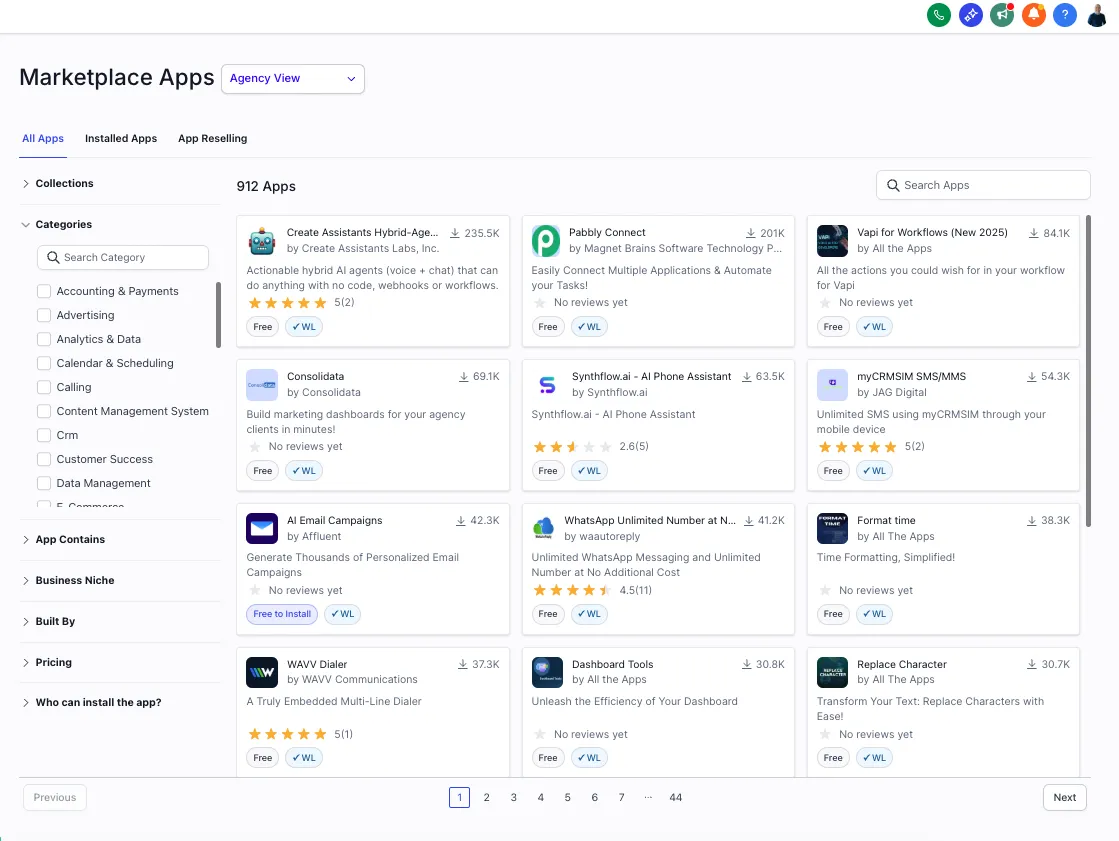1119x841 pixels.
Task: Click the WL badge on Consolidata card
Action: tap(304, 471)
